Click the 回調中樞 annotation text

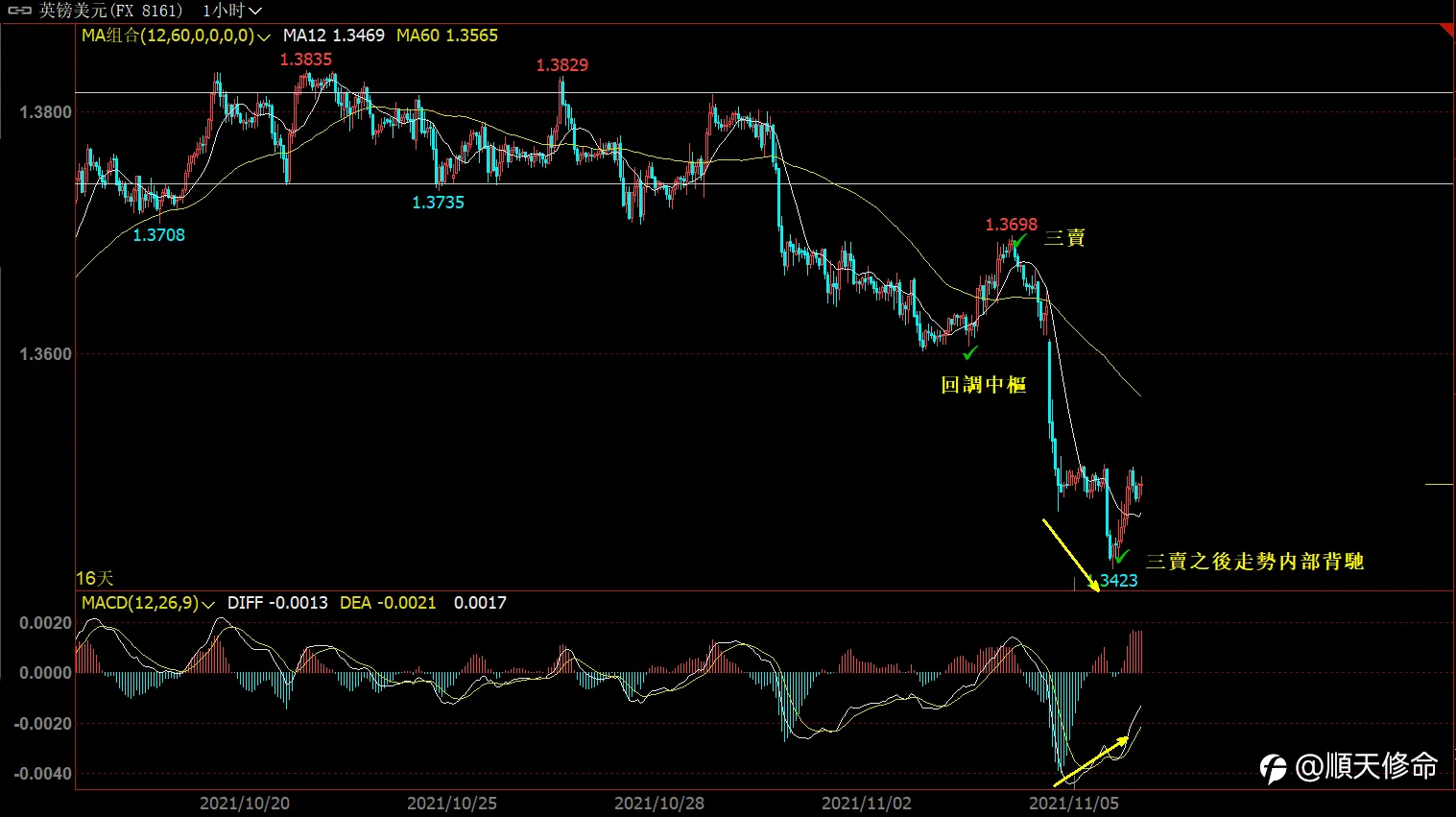tap(984, 385)
